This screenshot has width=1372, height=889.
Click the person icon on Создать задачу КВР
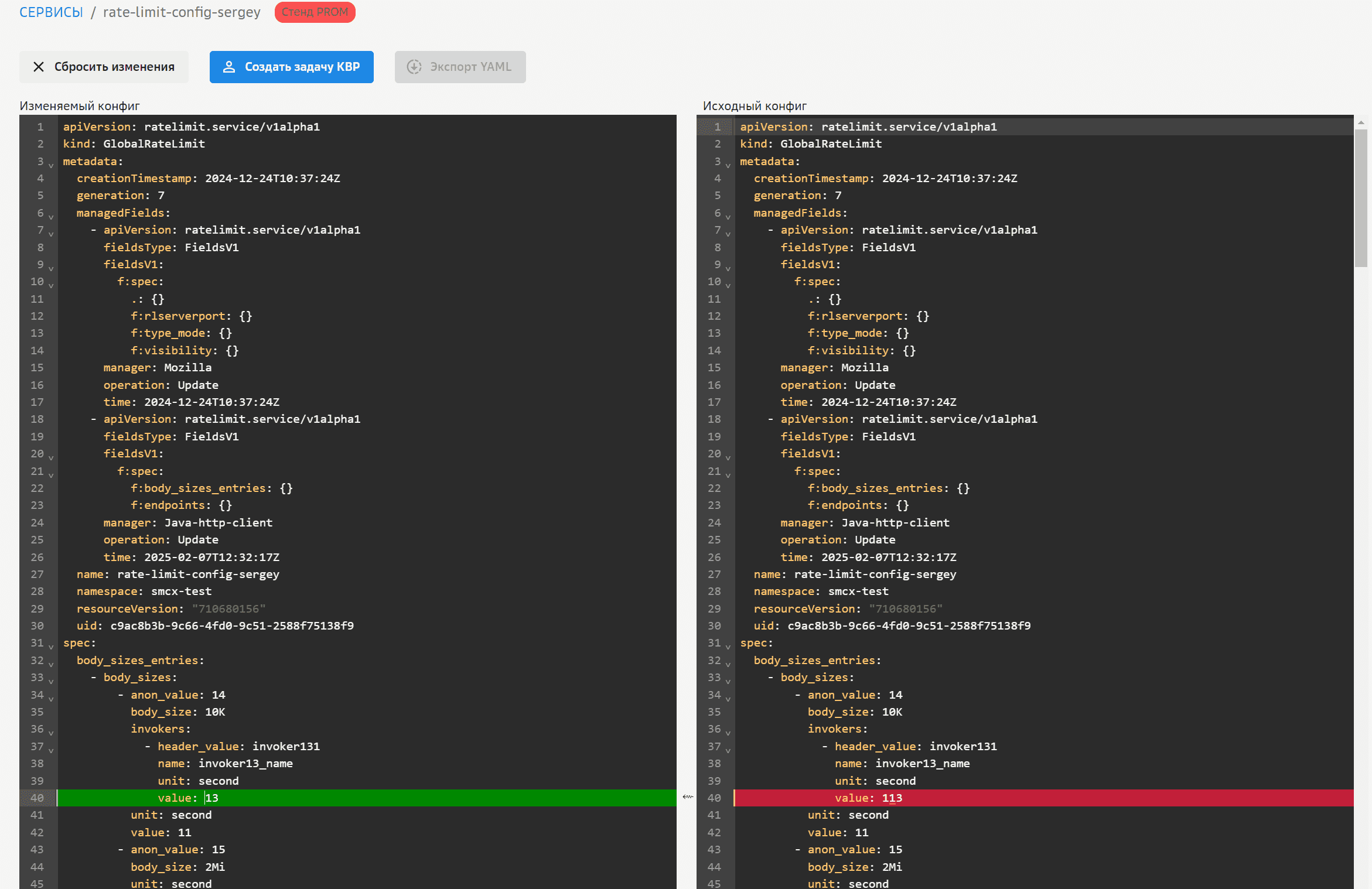coord(229,67)
